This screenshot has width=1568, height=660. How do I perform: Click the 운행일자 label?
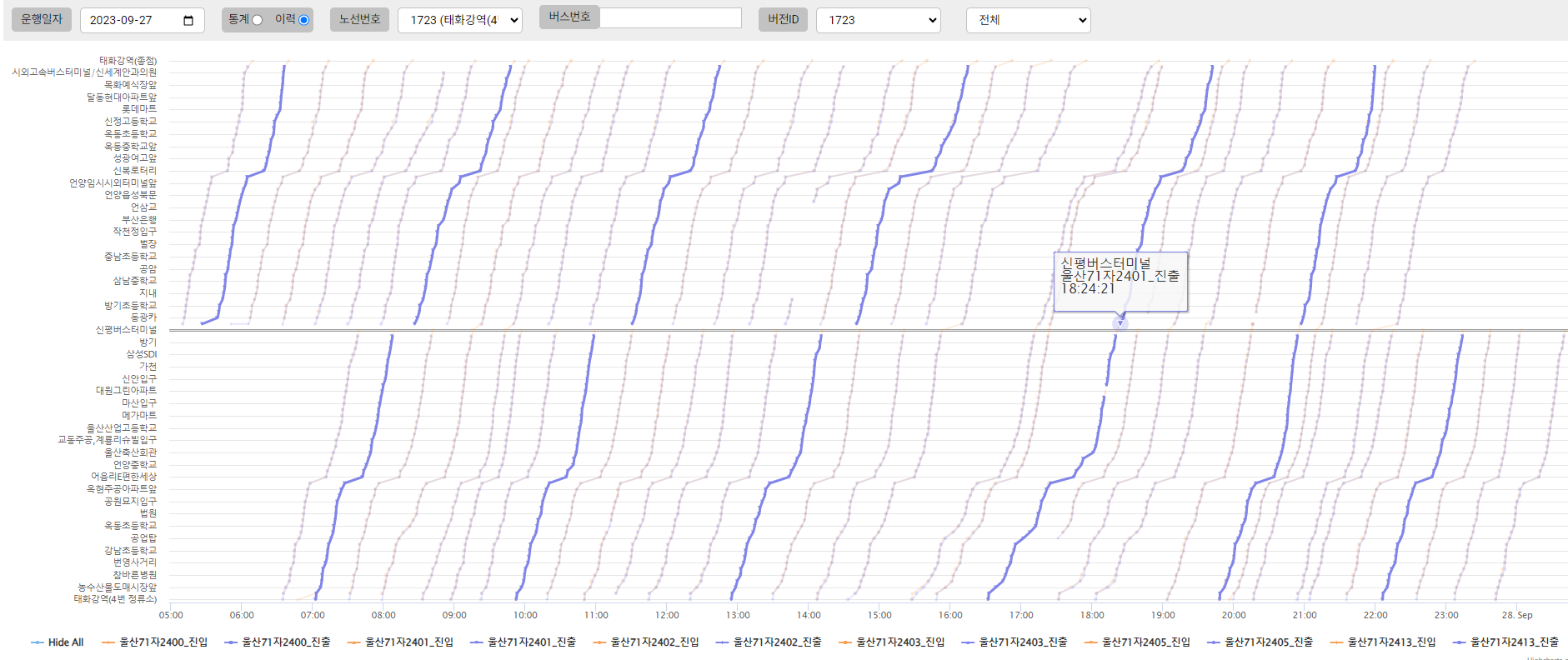(x=42, y=19)
